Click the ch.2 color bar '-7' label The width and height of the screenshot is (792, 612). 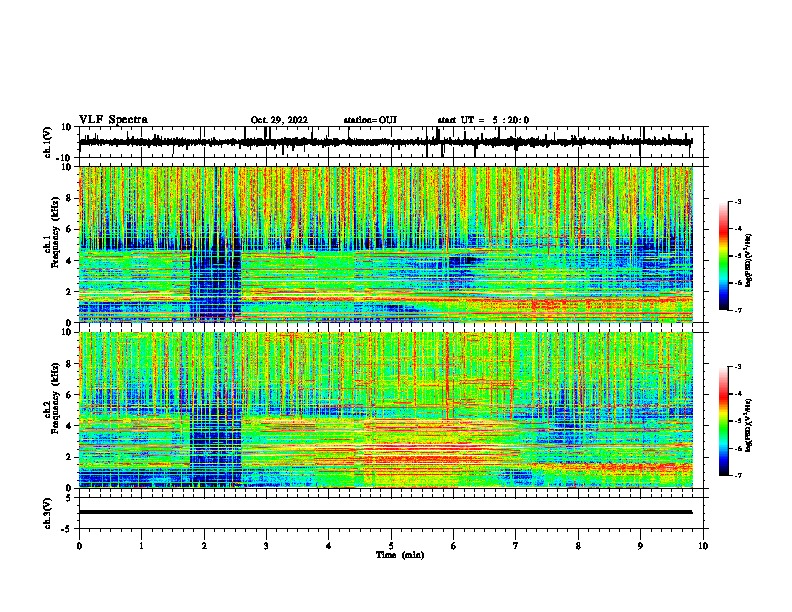[738, 475]
